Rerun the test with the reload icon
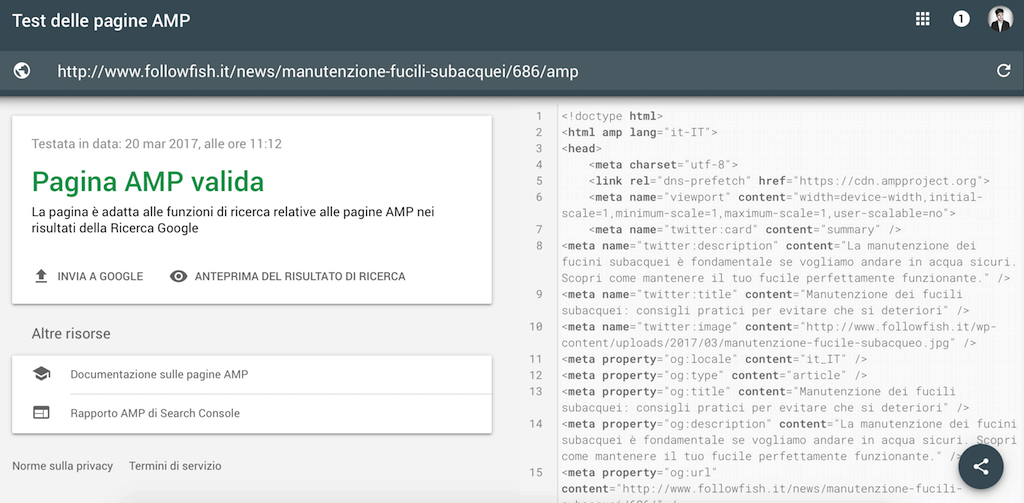The width and height of the screenshot is (1024, 503). coord(1003,71)
